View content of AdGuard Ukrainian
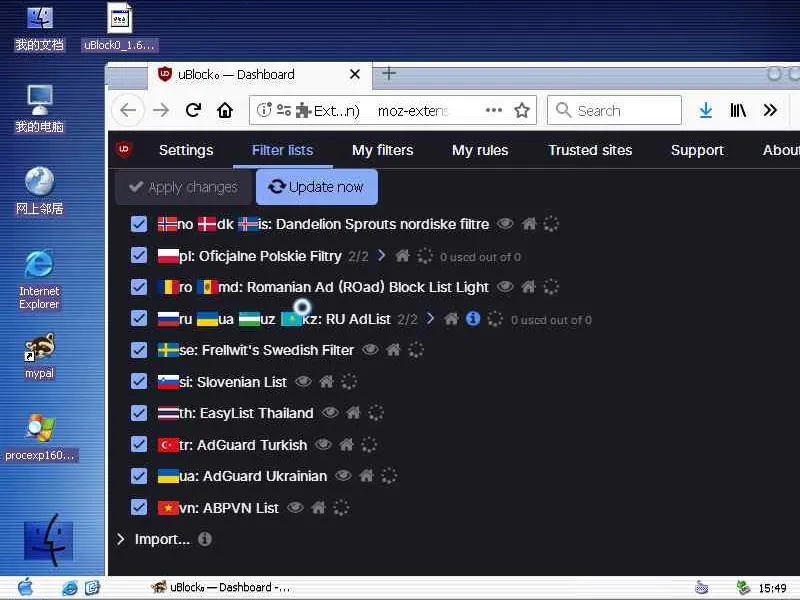The width and height of the screenshot is (800, 600). [x=343, y=476]
